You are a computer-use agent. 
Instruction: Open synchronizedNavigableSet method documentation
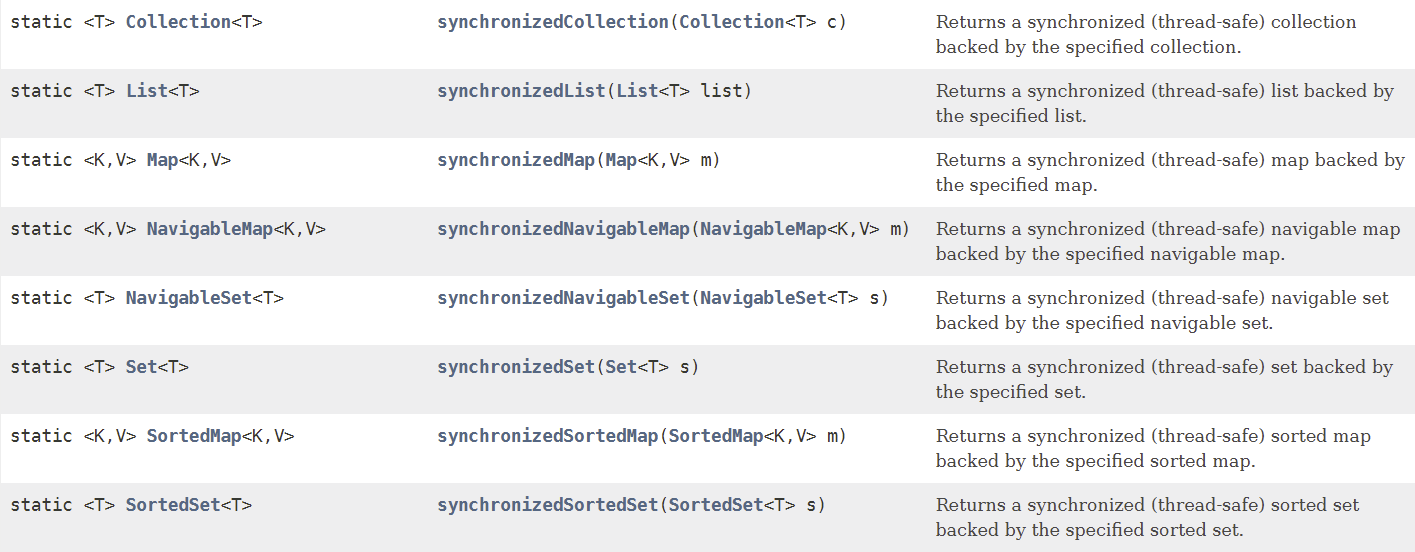pos(563,298)
